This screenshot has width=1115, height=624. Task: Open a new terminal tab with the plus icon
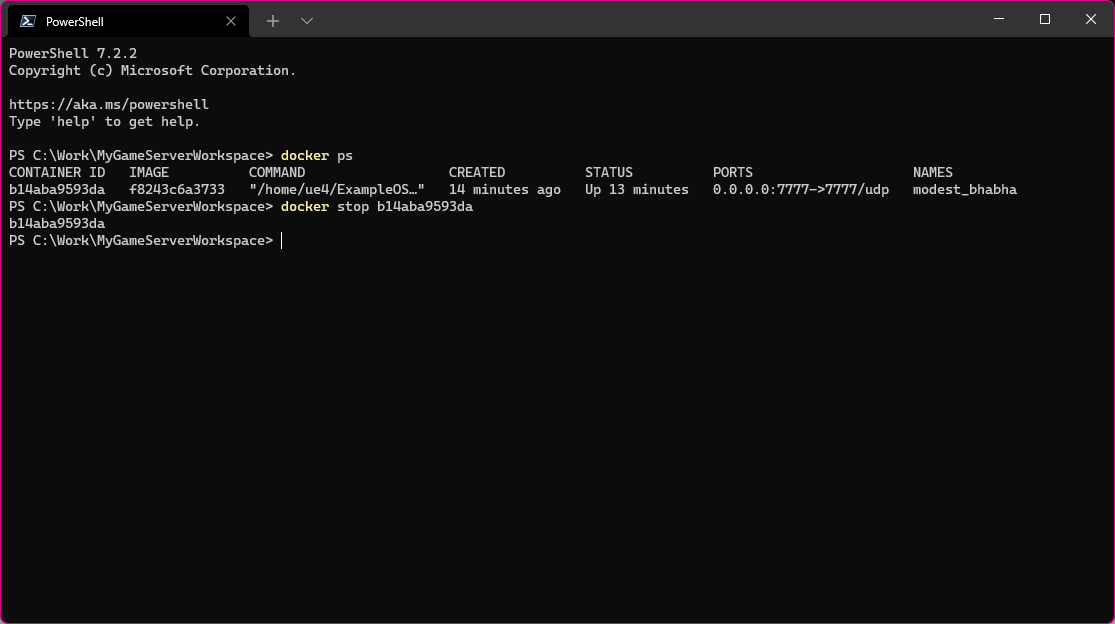click(x=272, y=20)
